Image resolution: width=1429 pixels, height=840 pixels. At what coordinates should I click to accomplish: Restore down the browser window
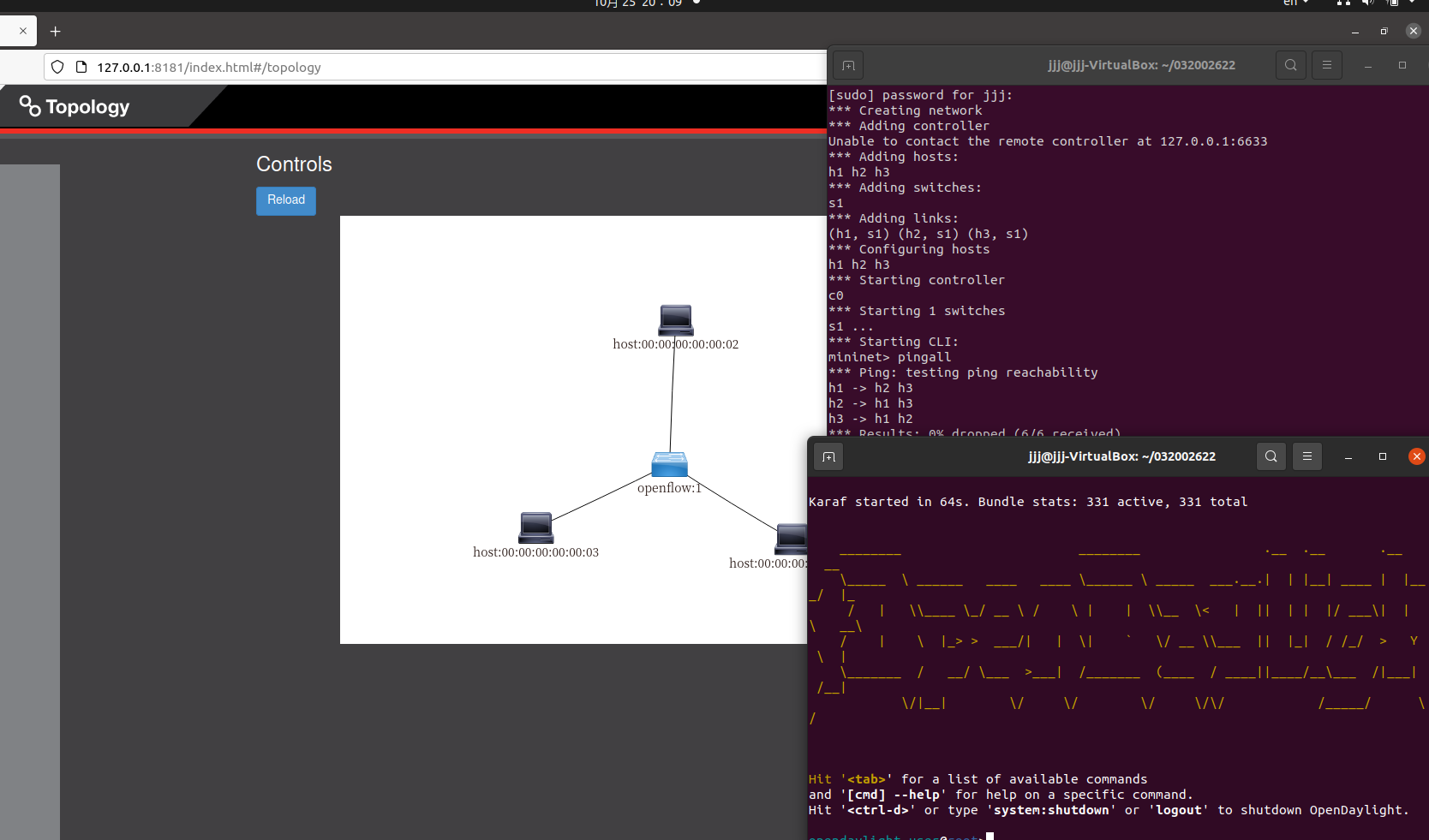click(x=1384, y=31)
